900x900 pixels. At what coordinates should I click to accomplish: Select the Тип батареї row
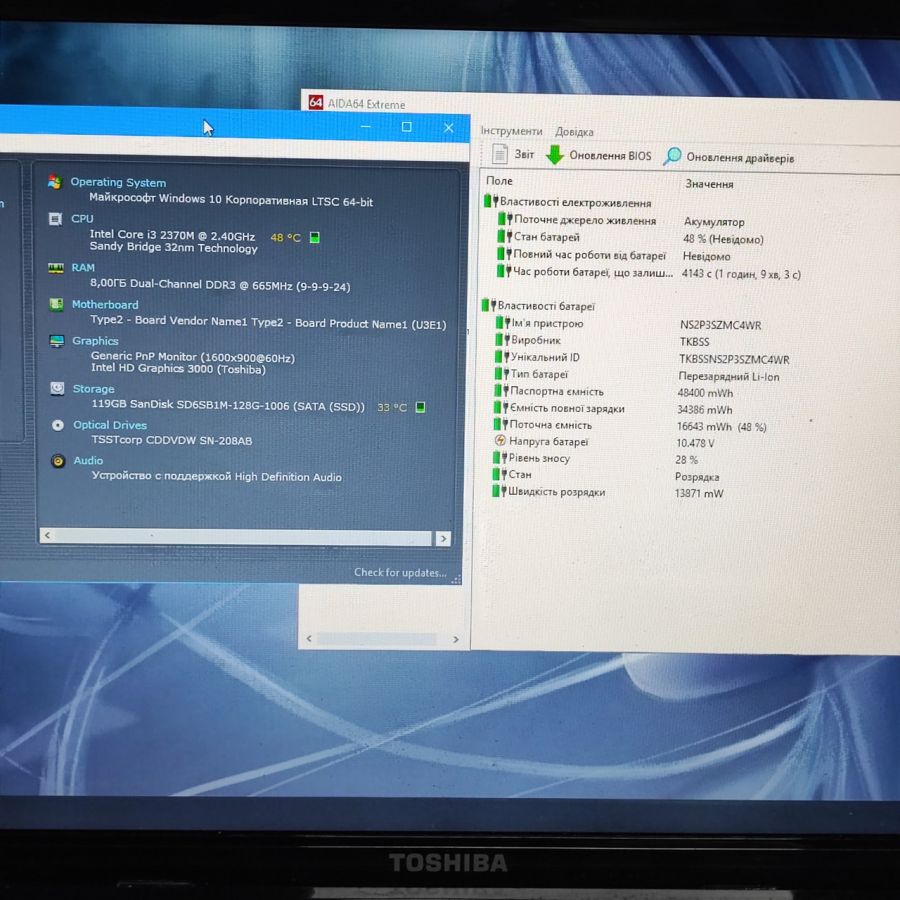pos(637,375)
